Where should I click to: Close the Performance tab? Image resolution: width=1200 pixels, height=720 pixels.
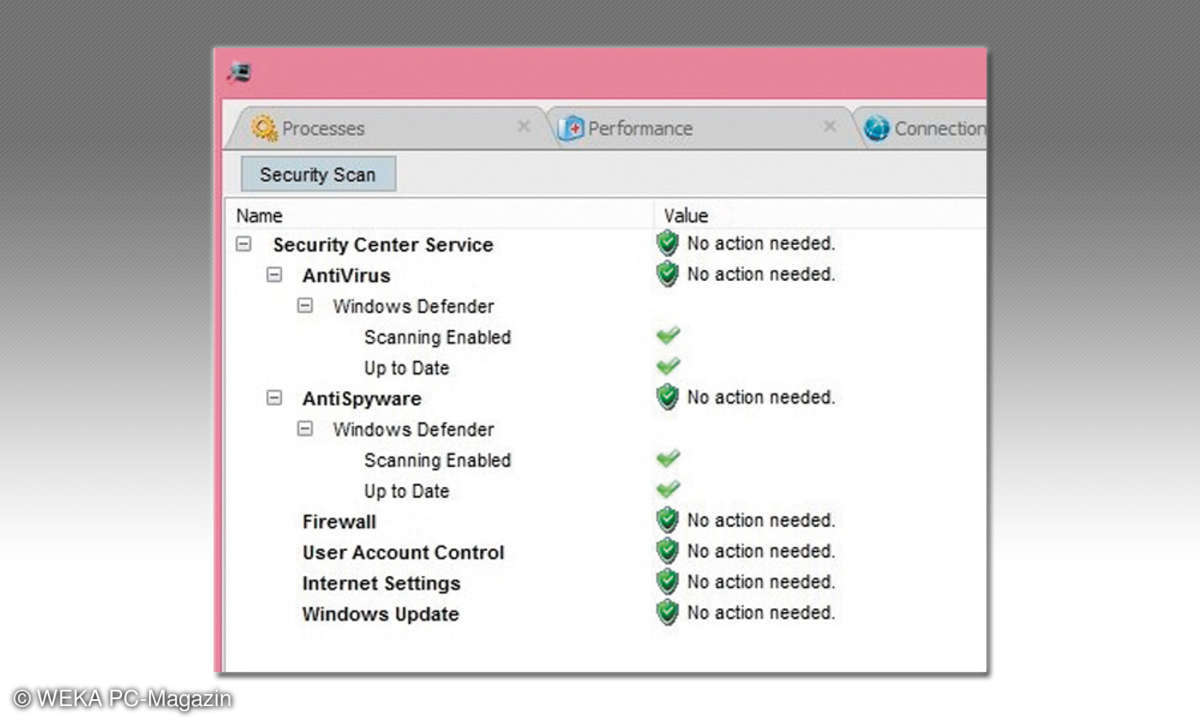[x=829, y=127]
